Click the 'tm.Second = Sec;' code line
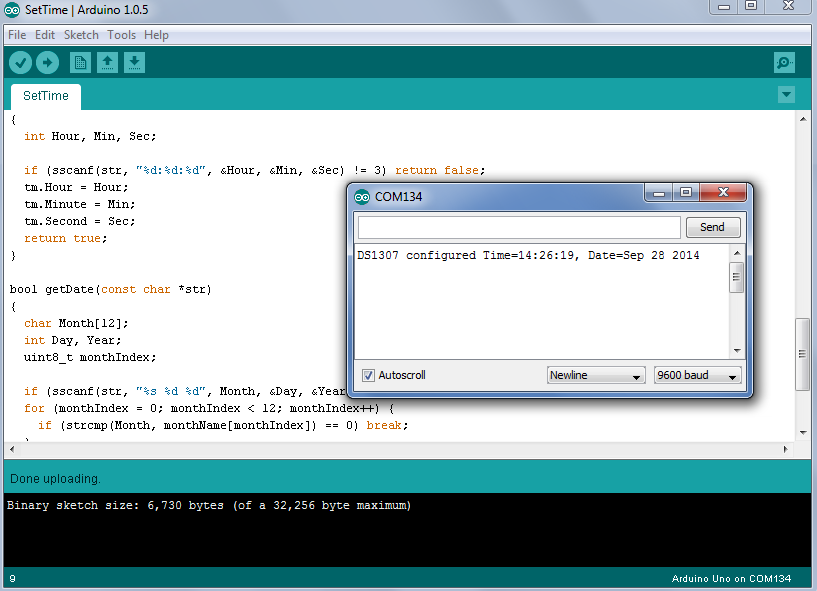817x591 pixels. click(x=79, y=221)
